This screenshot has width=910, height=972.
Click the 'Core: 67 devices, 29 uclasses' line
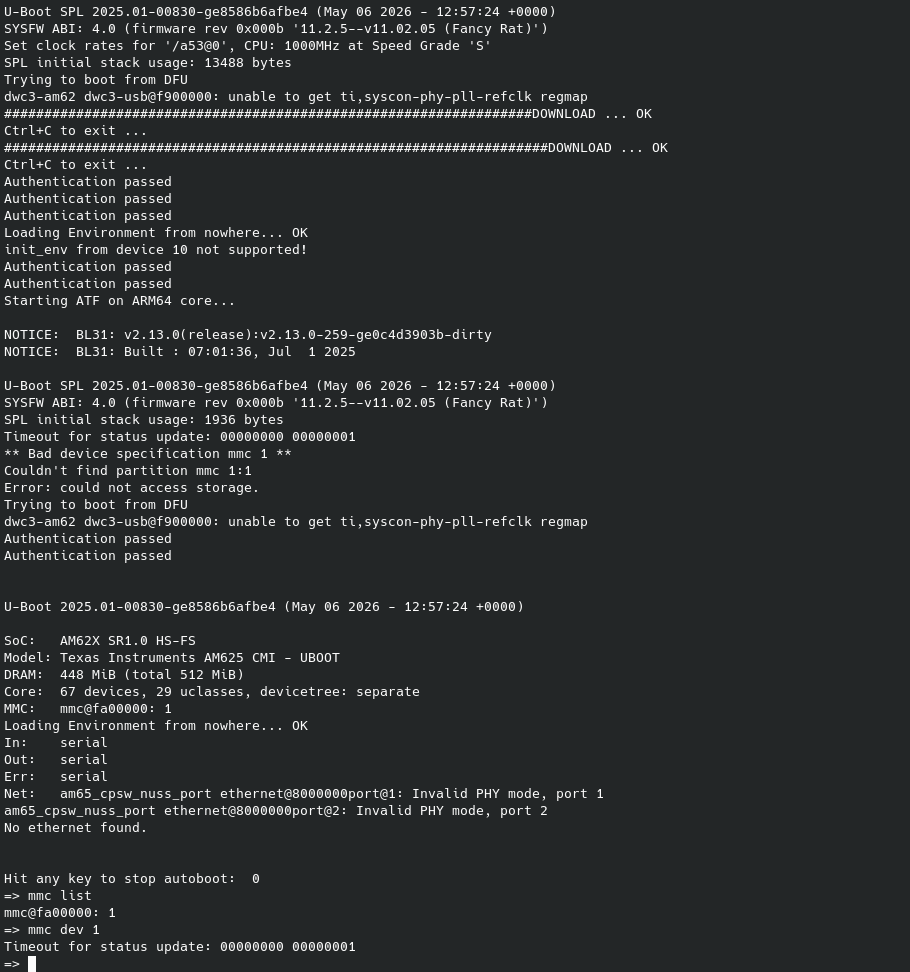pyautogui.click(x=211, y=692)
